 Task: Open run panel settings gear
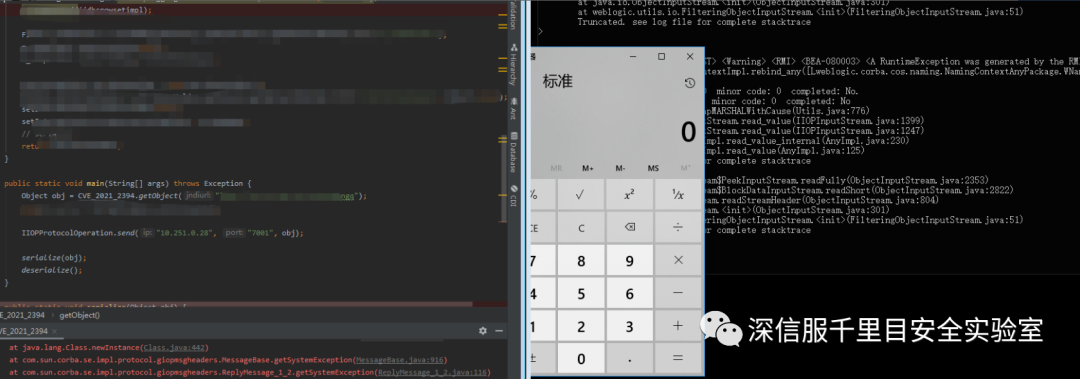483,331
